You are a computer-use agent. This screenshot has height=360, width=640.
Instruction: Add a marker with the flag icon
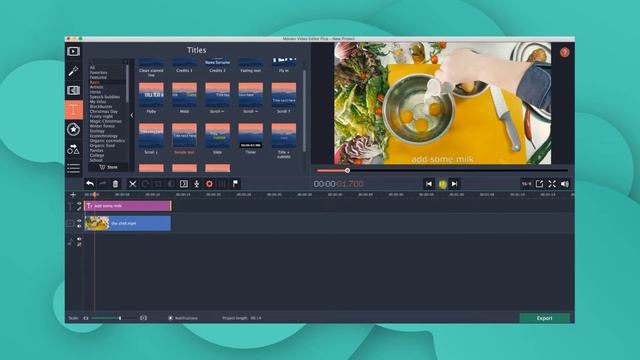pyautogui.click(x=236, y=184)
